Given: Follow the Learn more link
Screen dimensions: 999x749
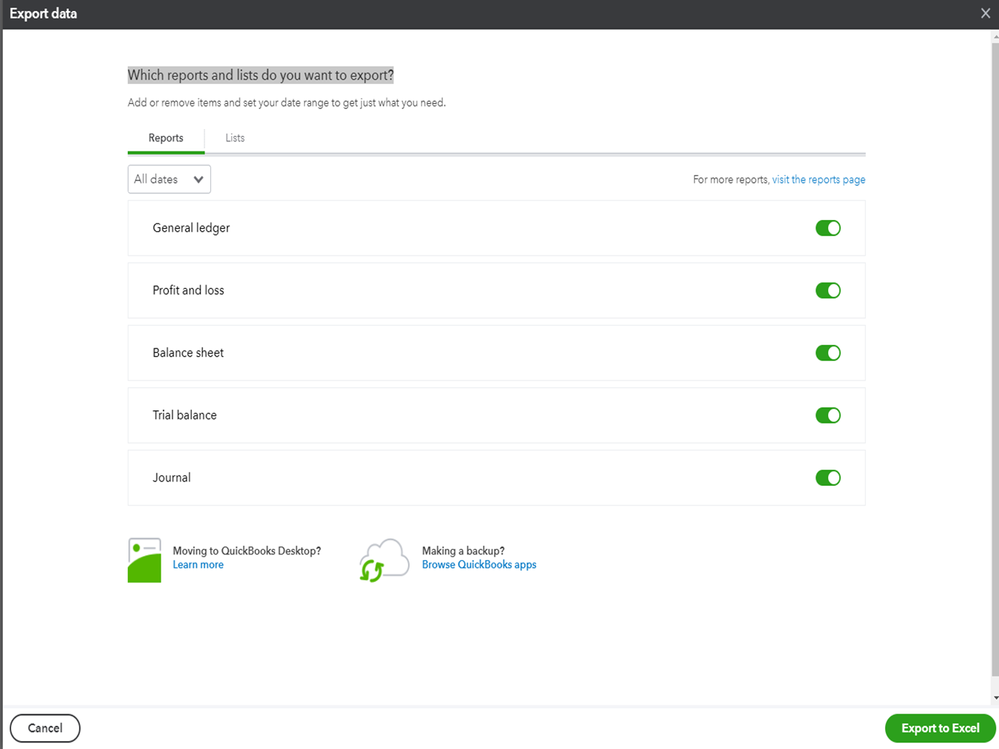Looking at the screenshot, I should 198,565.
